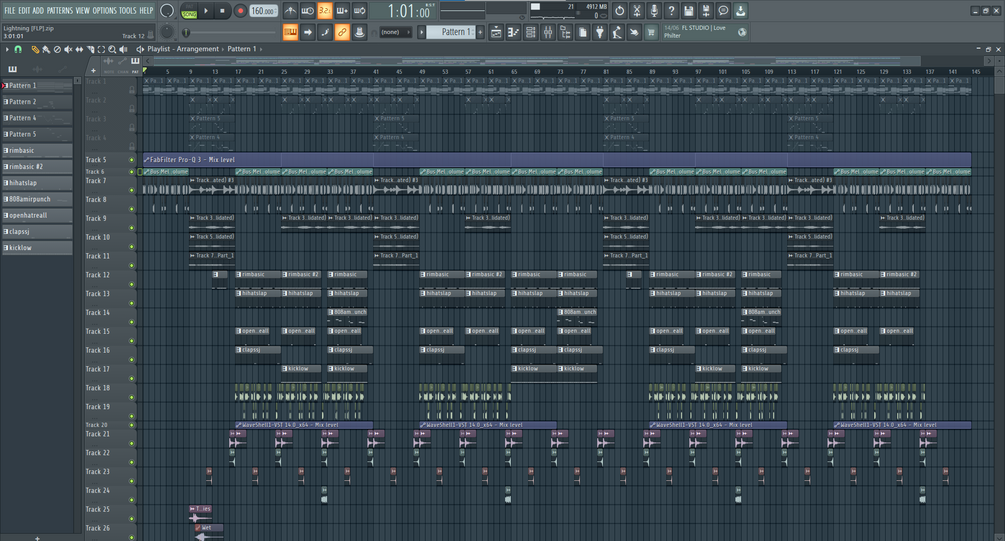
Task: Click the Play button
Action: [x=206, y=11]
